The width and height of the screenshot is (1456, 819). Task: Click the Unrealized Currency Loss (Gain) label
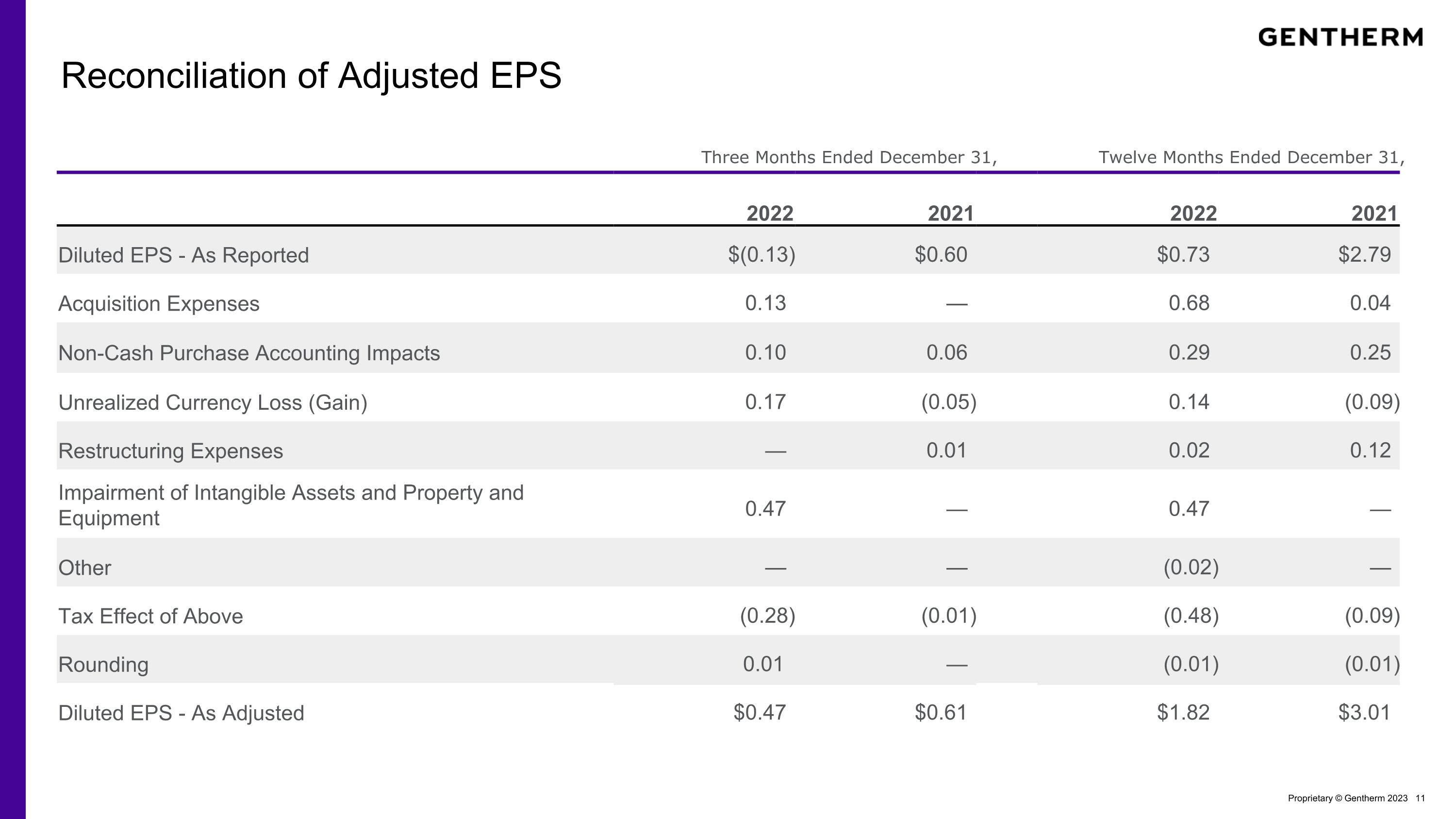[x=213, y=402]
